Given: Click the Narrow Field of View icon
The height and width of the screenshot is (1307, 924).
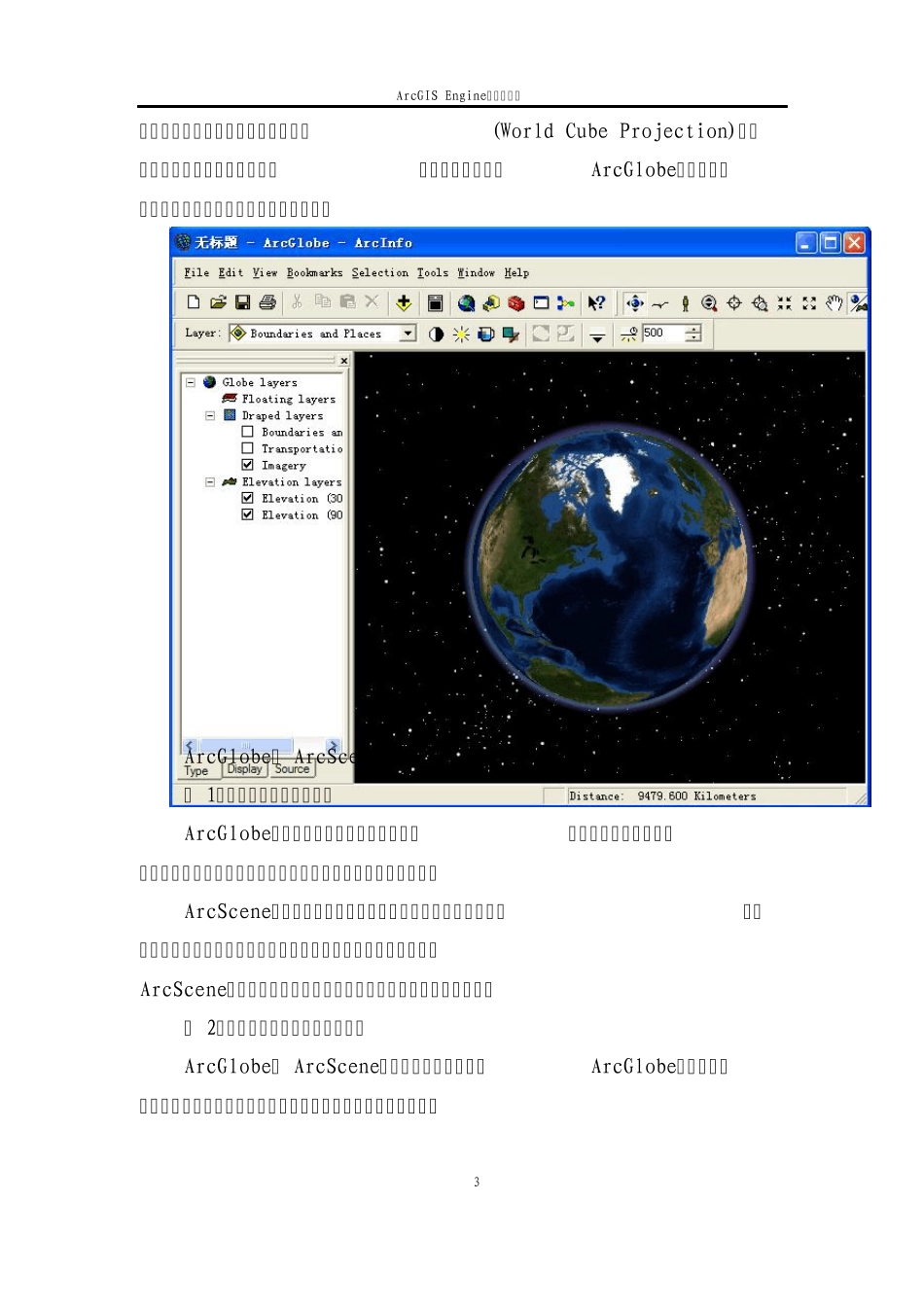Looking at the screenshot, I should point(784,303).
